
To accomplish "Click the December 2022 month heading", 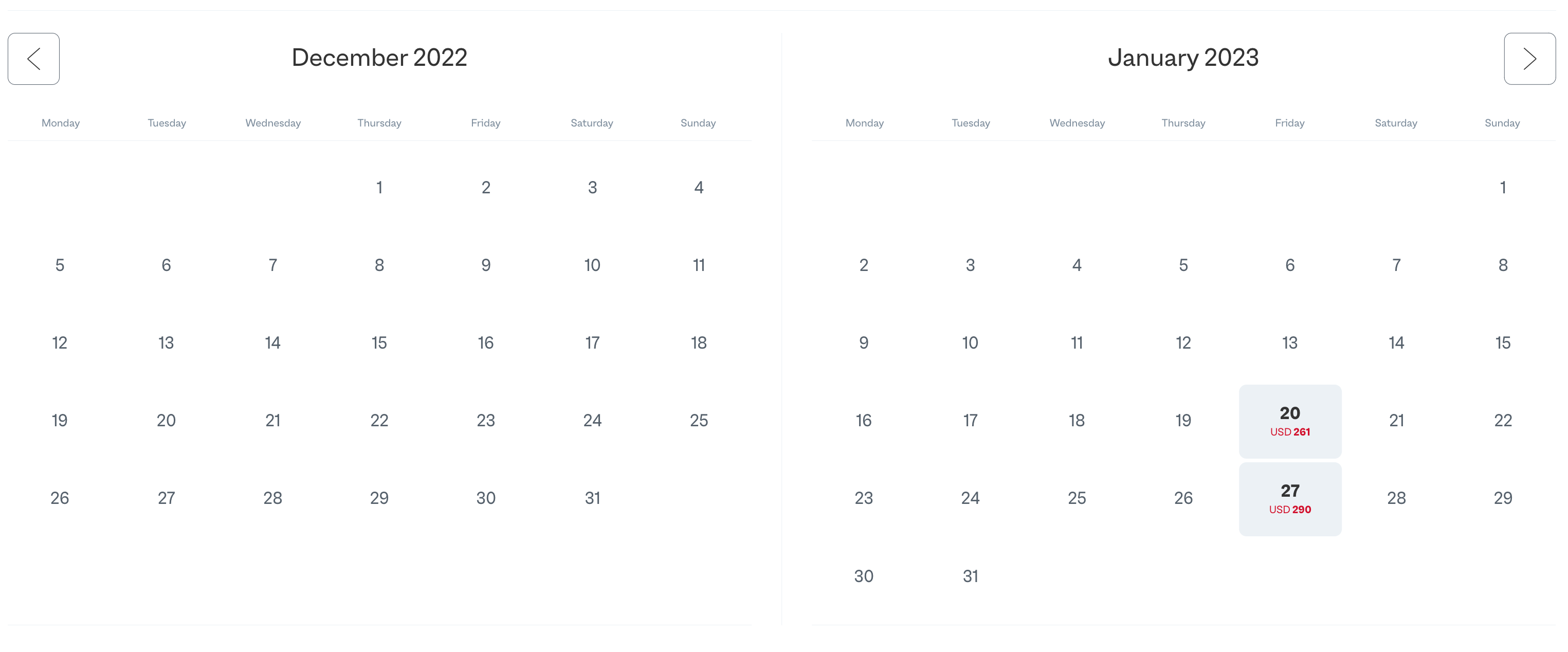I will coord(379,58).
